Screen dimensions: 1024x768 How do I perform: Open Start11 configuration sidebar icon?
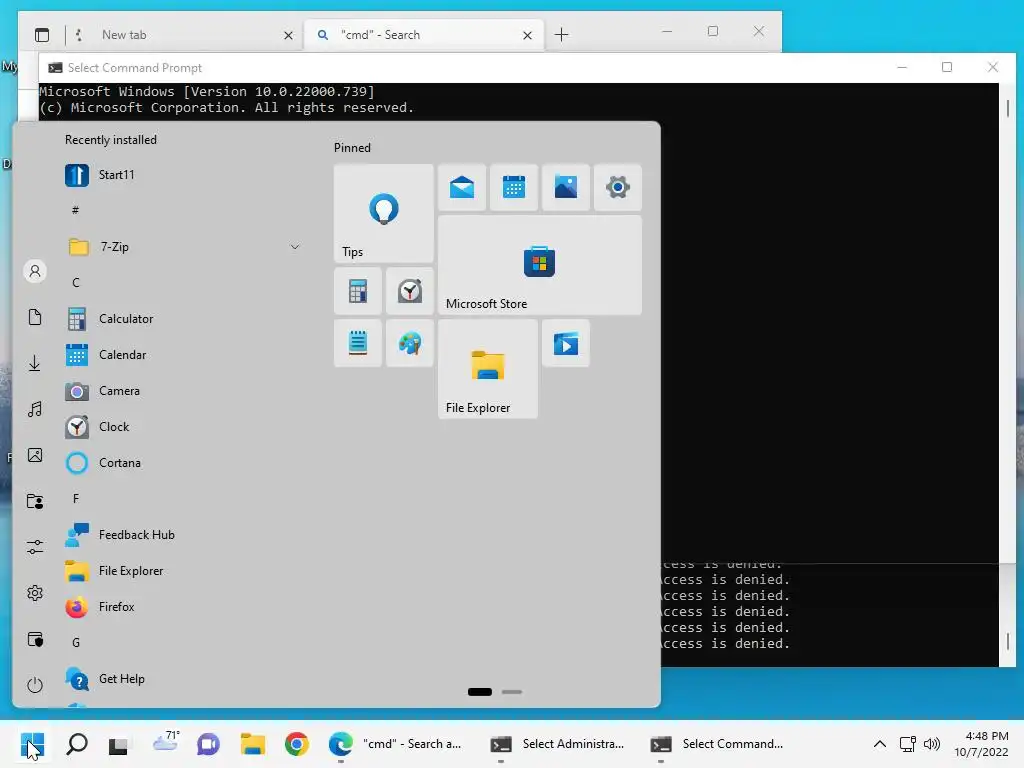(35, 639)
